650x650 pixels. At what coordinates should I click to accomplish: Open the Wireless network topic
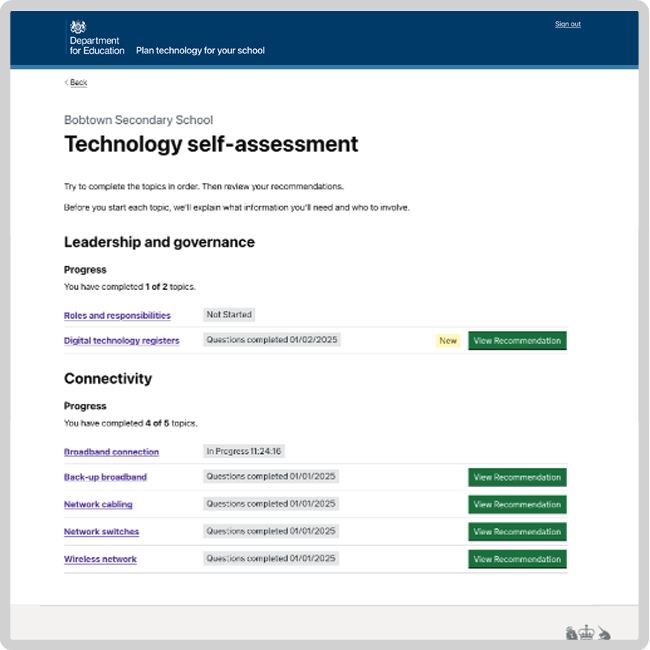coord(100,559)
